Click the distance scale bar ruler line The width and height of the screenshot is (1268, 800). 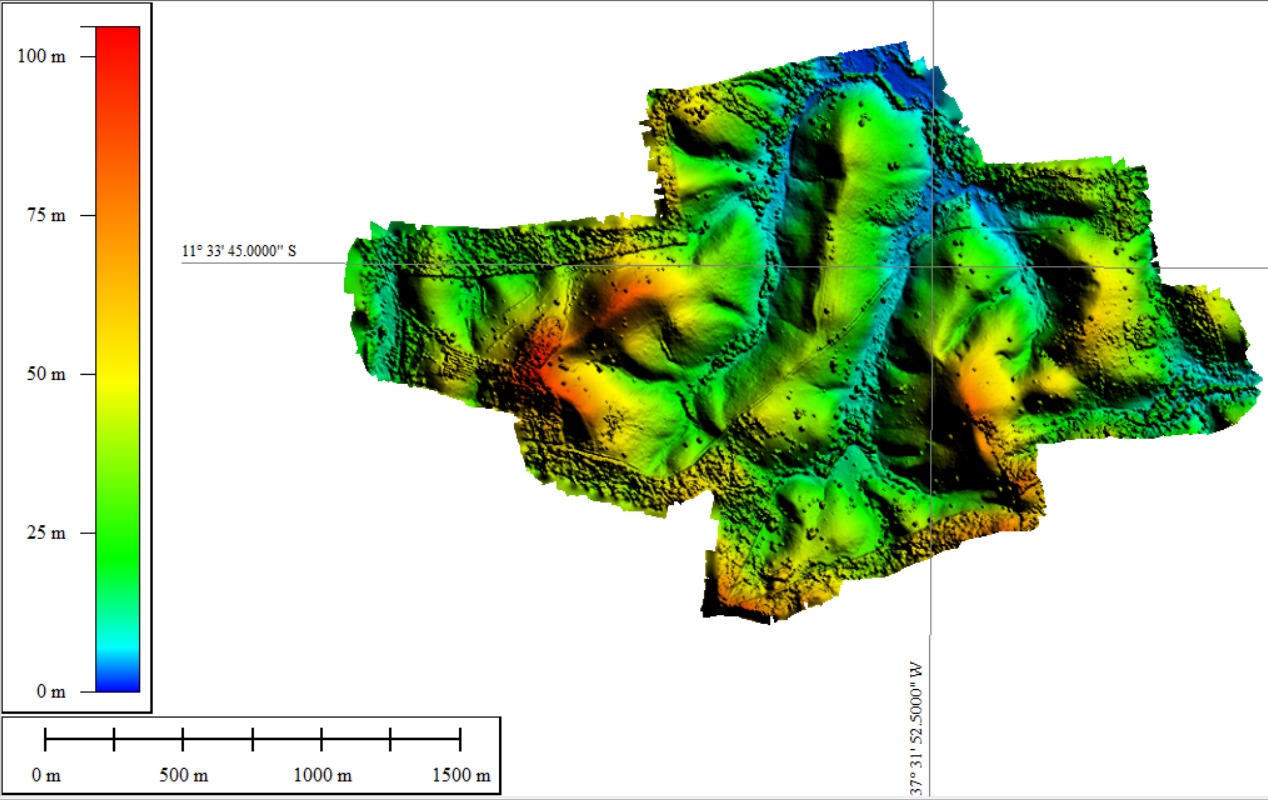coord(252,740)
